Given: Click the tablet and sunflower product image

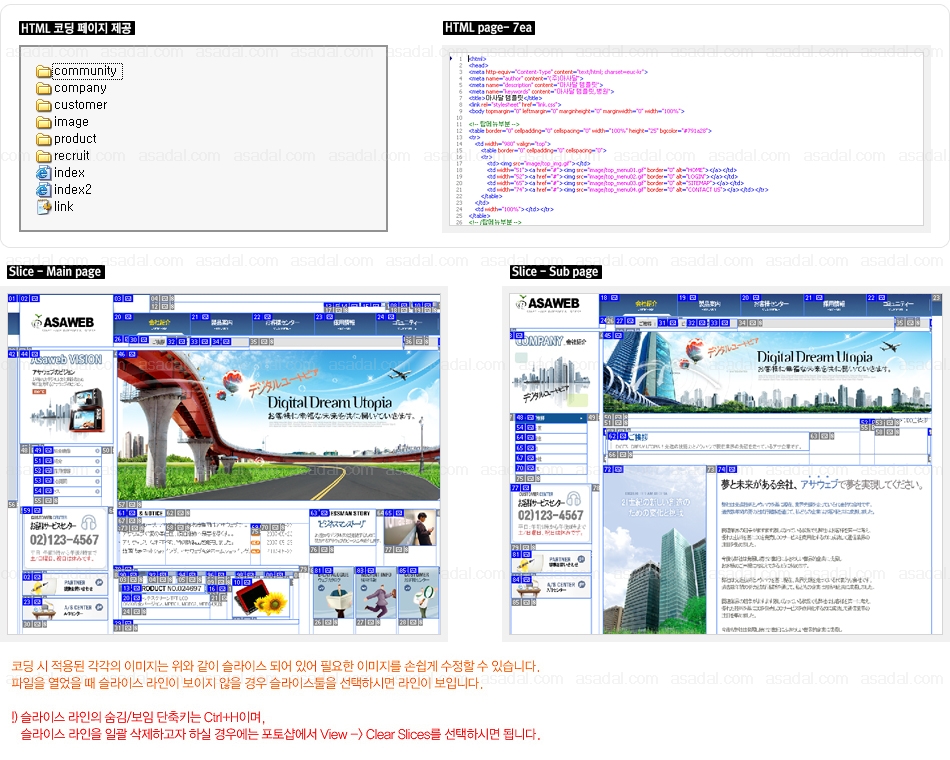Looking at the screenshot, I should click(x=261, y=598).
